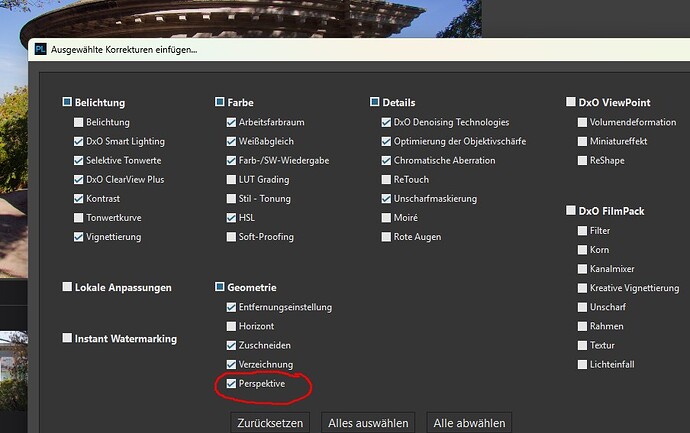Uncheck Entfernungseinstellung
Image resolution: width=690 pixels, height=433 pixels.
pyautogui.click(x=231, y=307)
